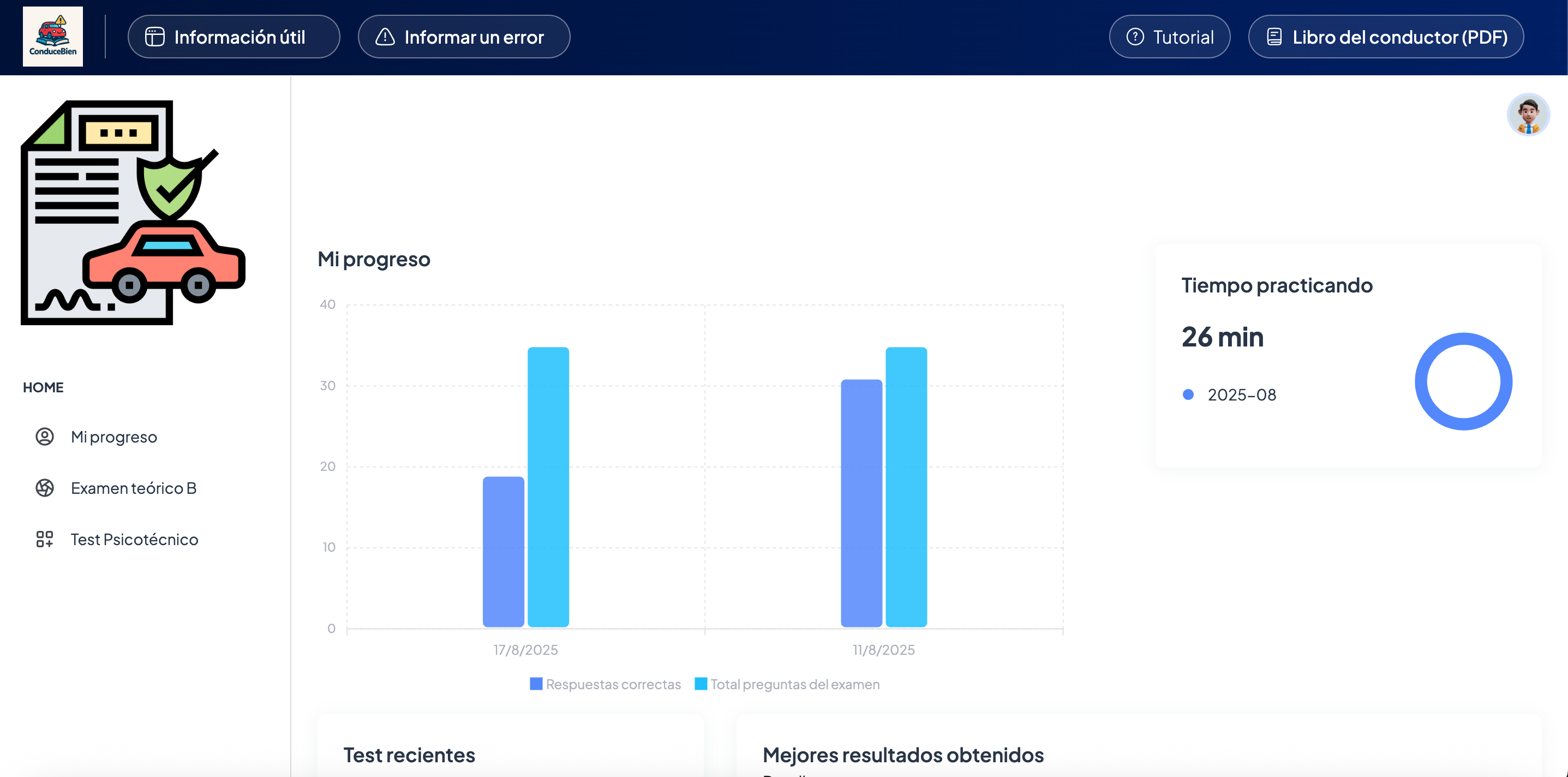The height and width of the screenshot is (777, 1568).
Task: Open the user avatar in the top right
Action: pyautogui.click(x=1528, y=114)
